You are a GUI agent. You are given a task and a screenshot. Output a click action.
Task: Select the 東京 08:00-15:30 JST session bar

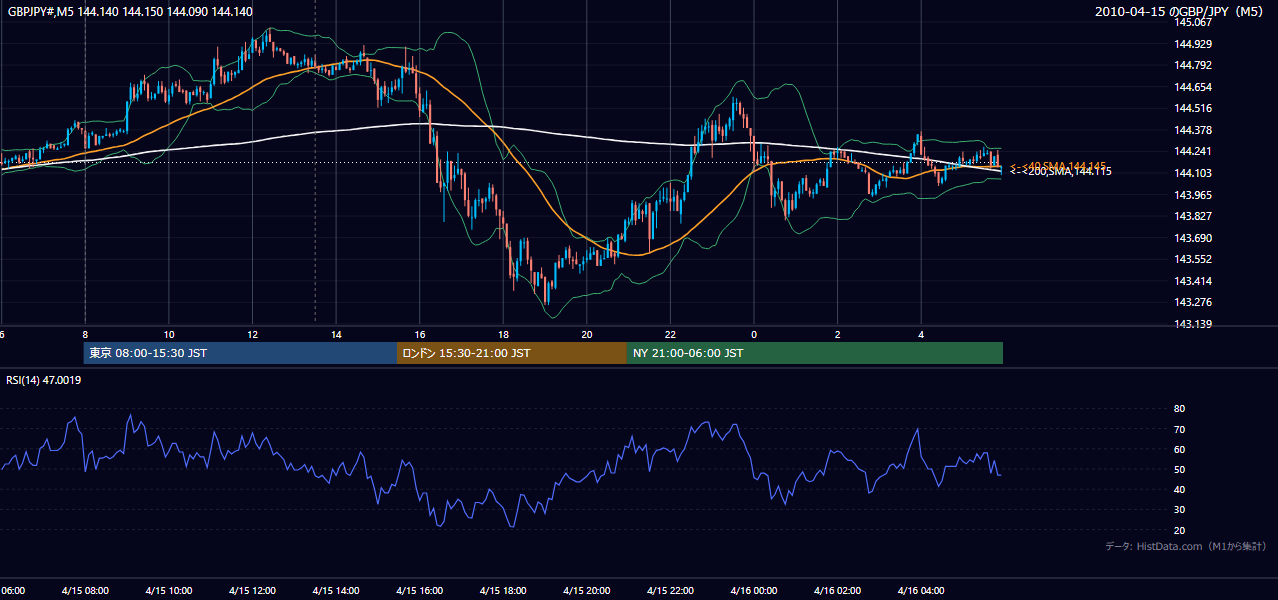(240, 353)
